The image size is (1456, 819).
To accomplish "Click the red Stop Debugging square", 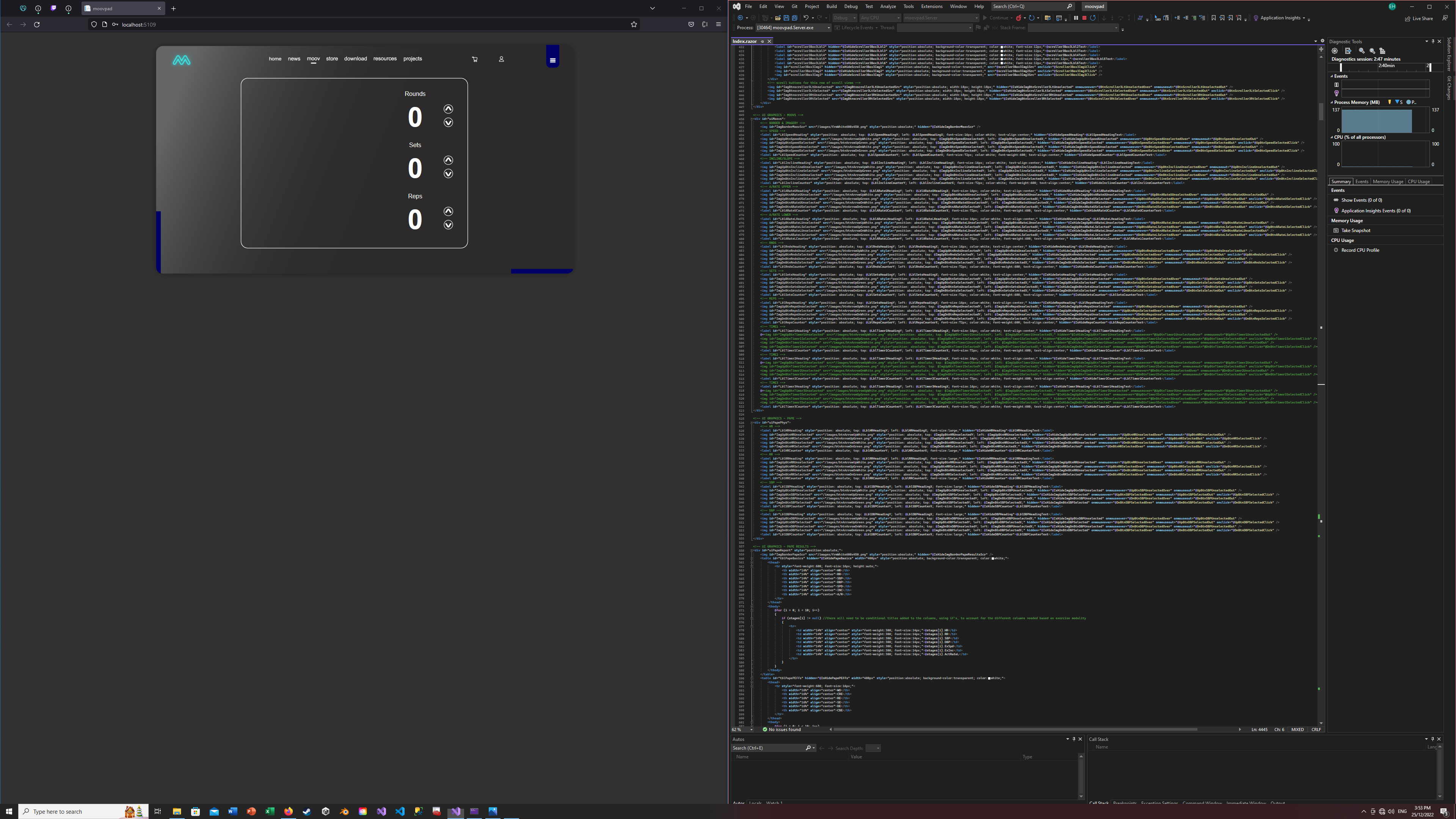I will tap(1085, 18).
